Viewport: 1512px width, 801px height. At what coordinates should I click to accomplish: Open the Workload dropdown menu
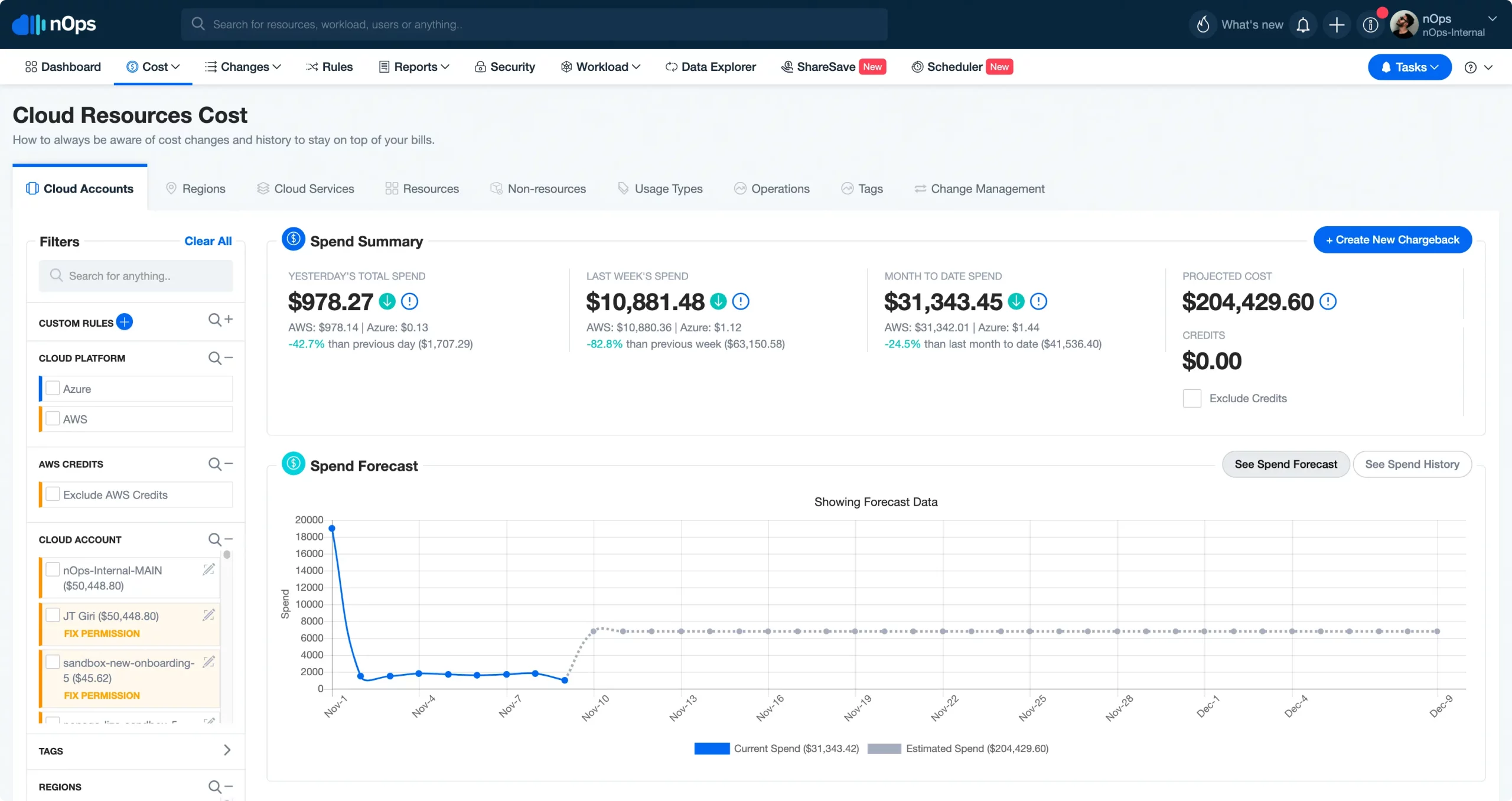[601, 67]
